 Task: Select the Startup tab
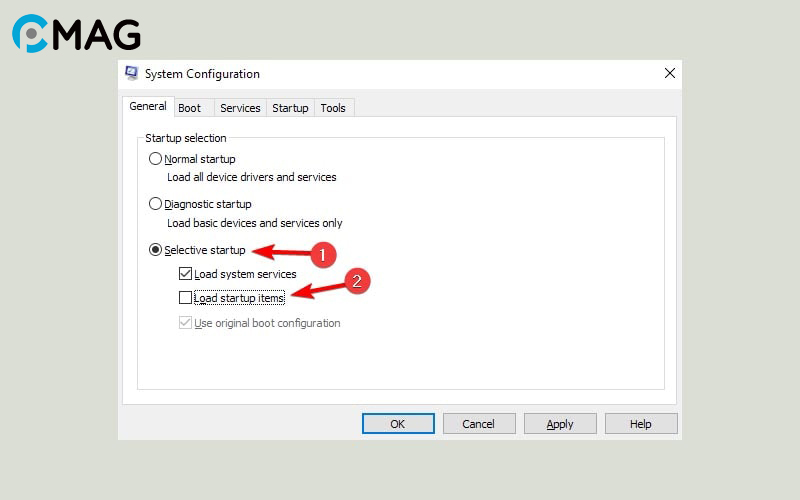point(290,108)
